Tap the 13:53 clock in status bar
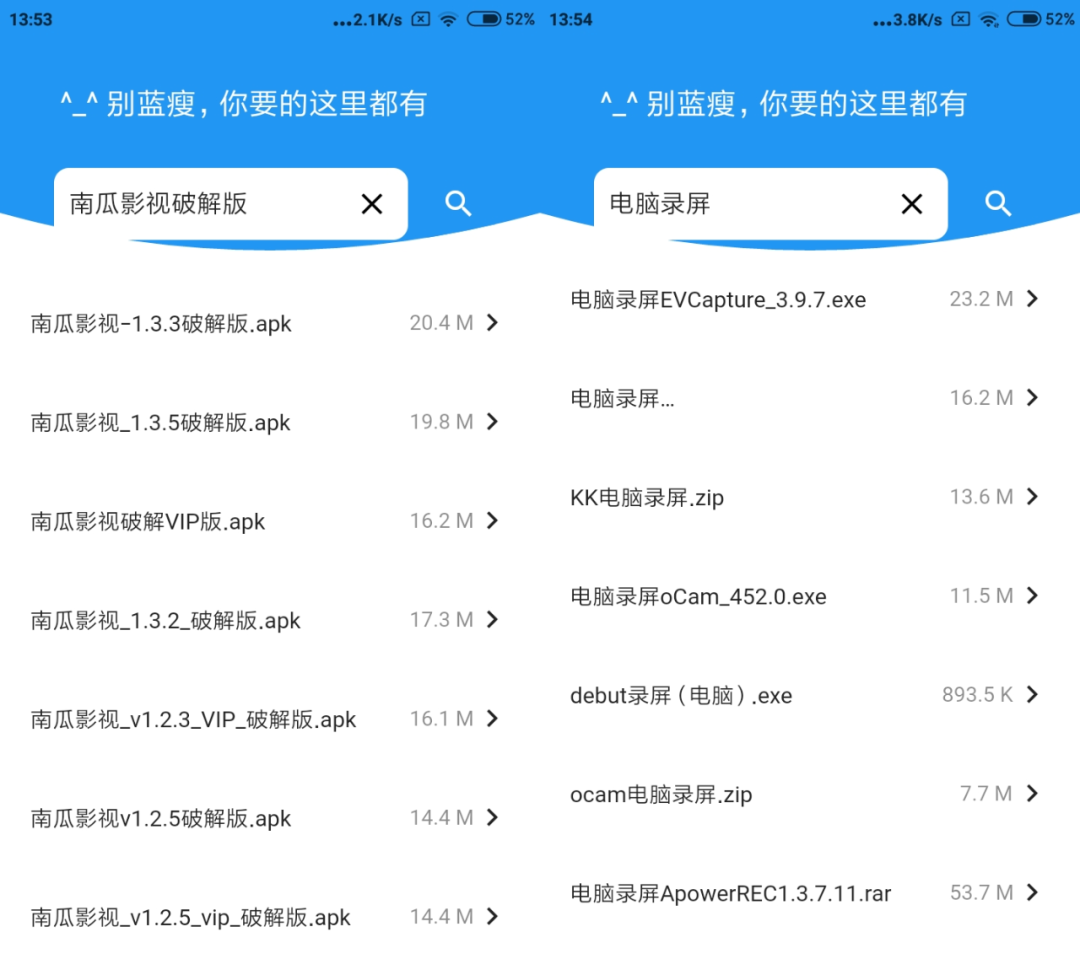1080x959 pixels. tap(31, 19)
